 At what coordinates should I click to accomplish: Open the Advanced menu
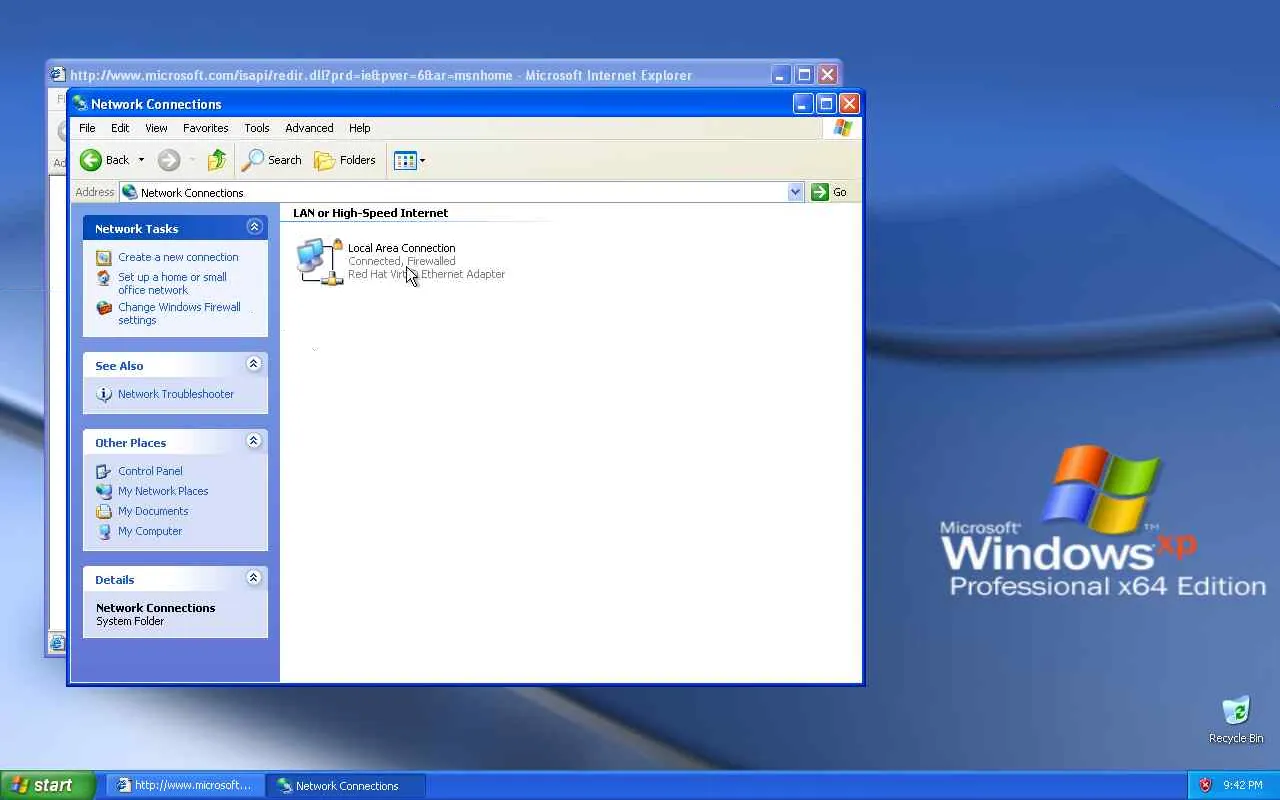(x=309, y=128)
